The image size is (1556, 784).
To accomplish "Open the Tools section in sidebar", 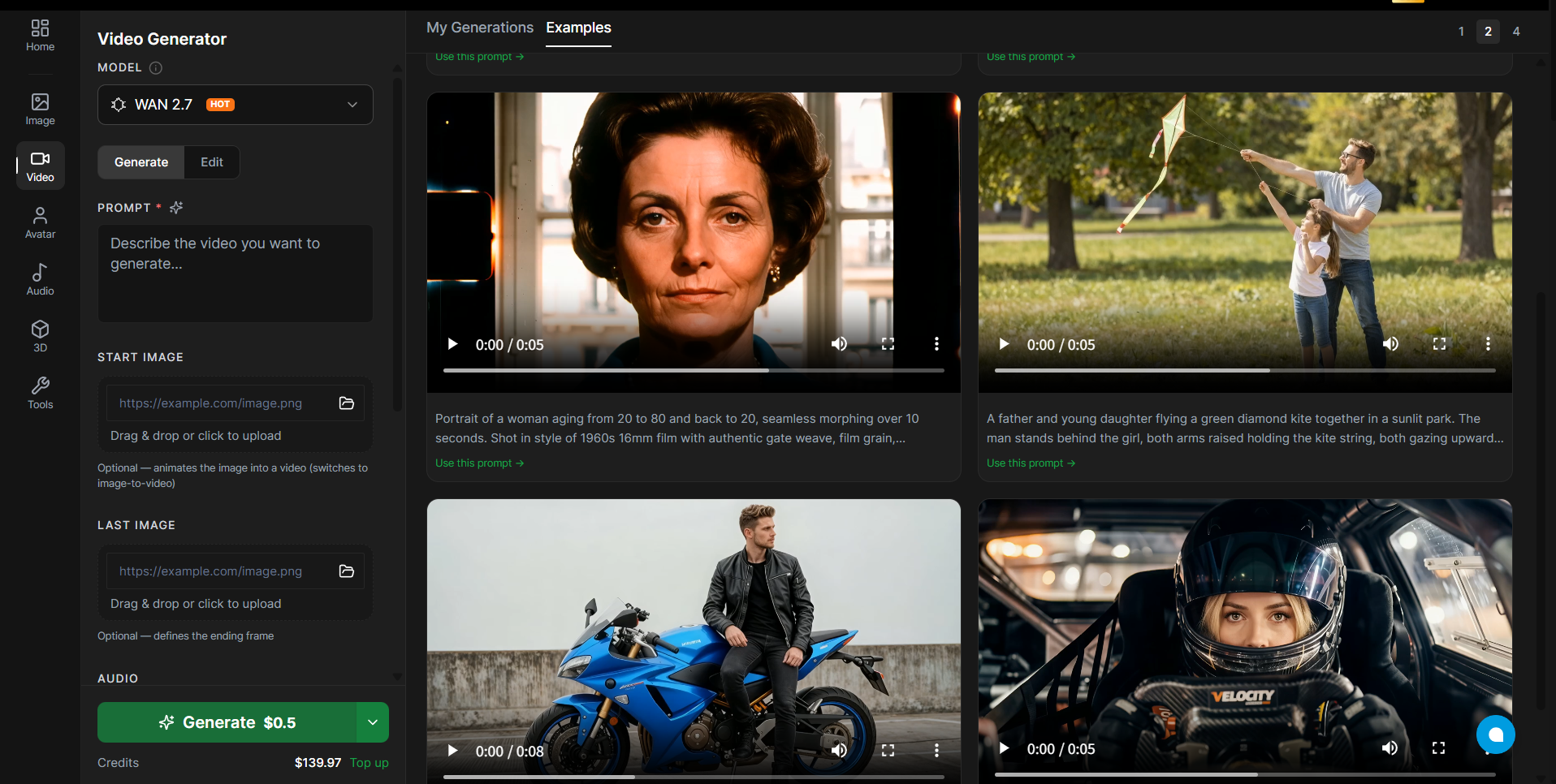I will [x=40, y=393].
